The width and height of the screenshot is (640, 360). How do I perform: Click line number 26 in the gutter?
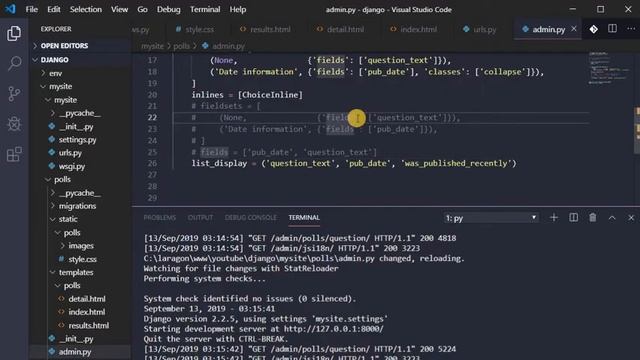(152, 163)
